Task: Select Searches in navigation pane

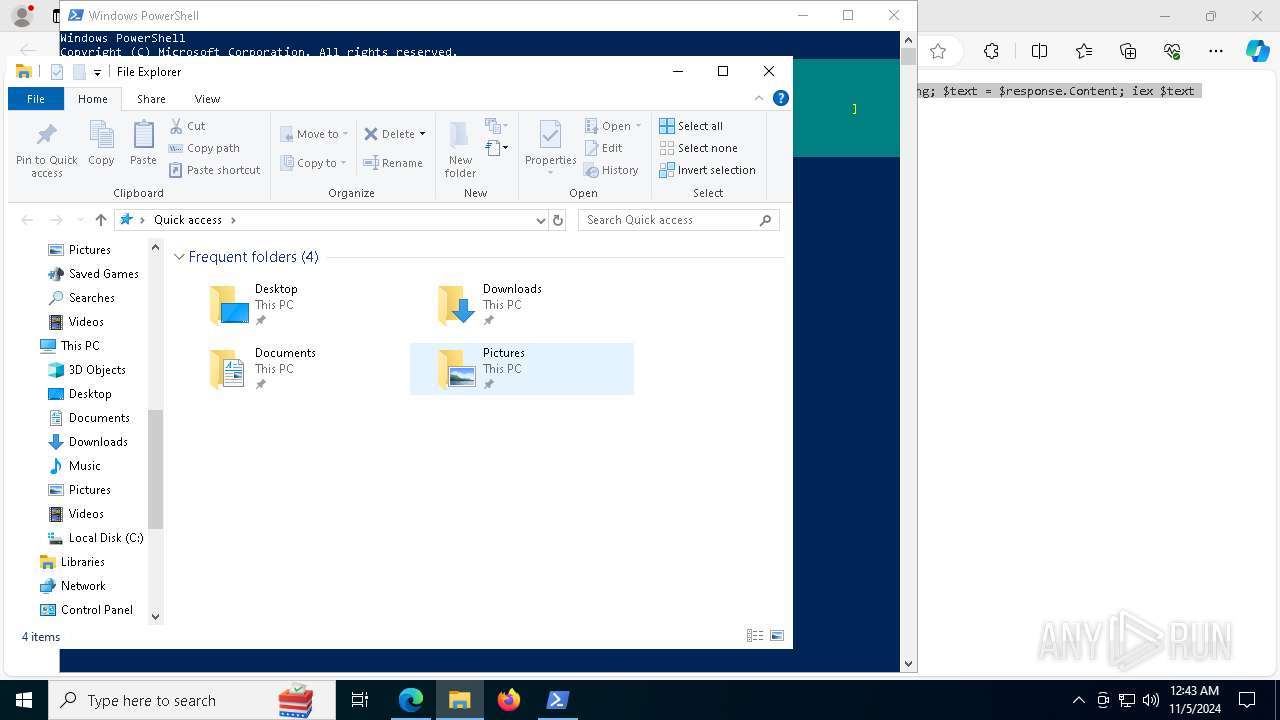Action: click(x=81, y=298)
